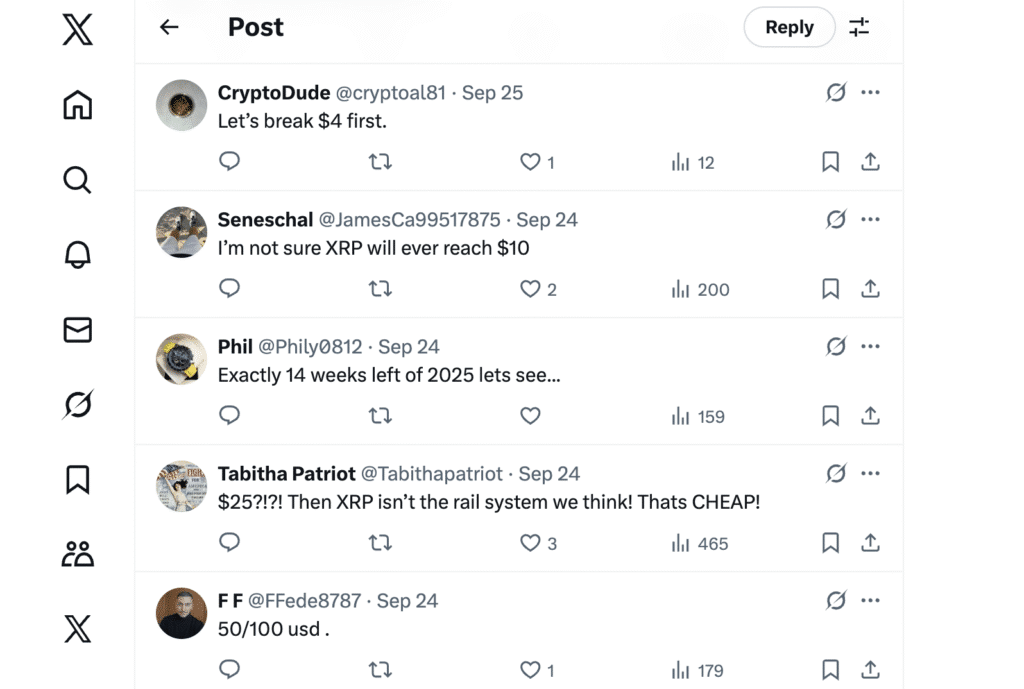This screenshot has height=689, width=1024.
Task: Like CryptoDude's reply
Action: click(530, 162)
